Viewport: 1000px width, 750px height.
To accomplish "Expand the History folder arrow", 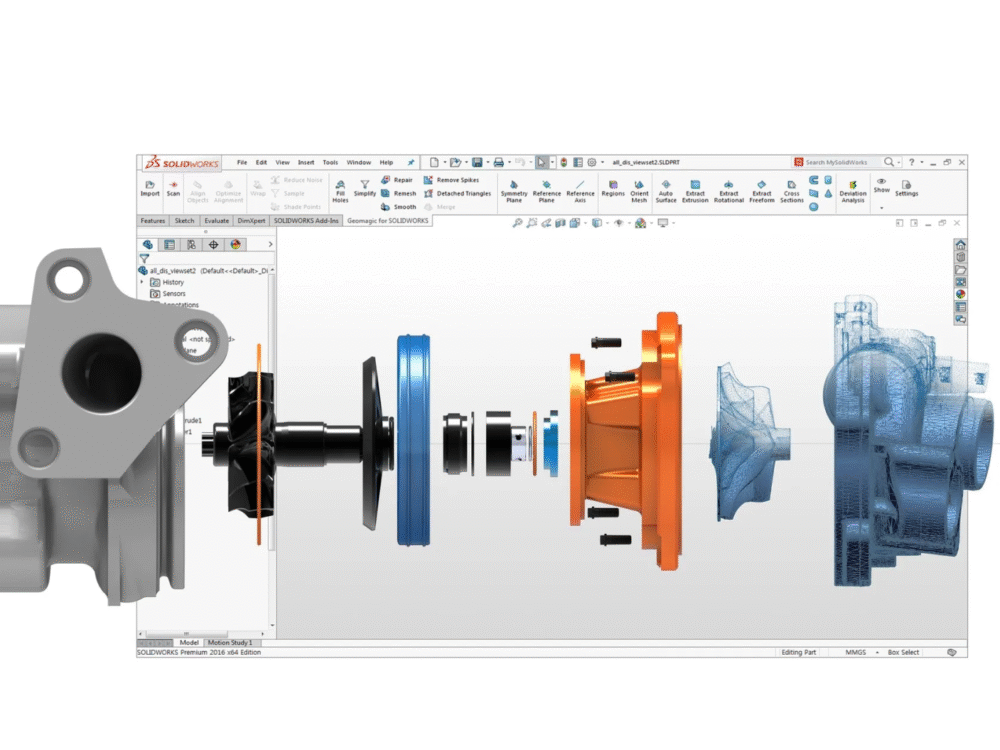I will [x=142, y=282].
